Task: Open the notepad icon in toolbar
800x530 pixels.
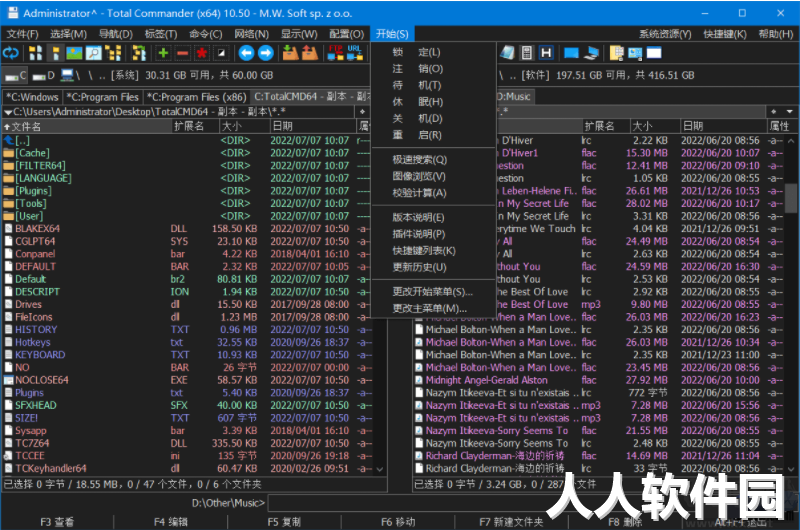Action: pos(507,53)
